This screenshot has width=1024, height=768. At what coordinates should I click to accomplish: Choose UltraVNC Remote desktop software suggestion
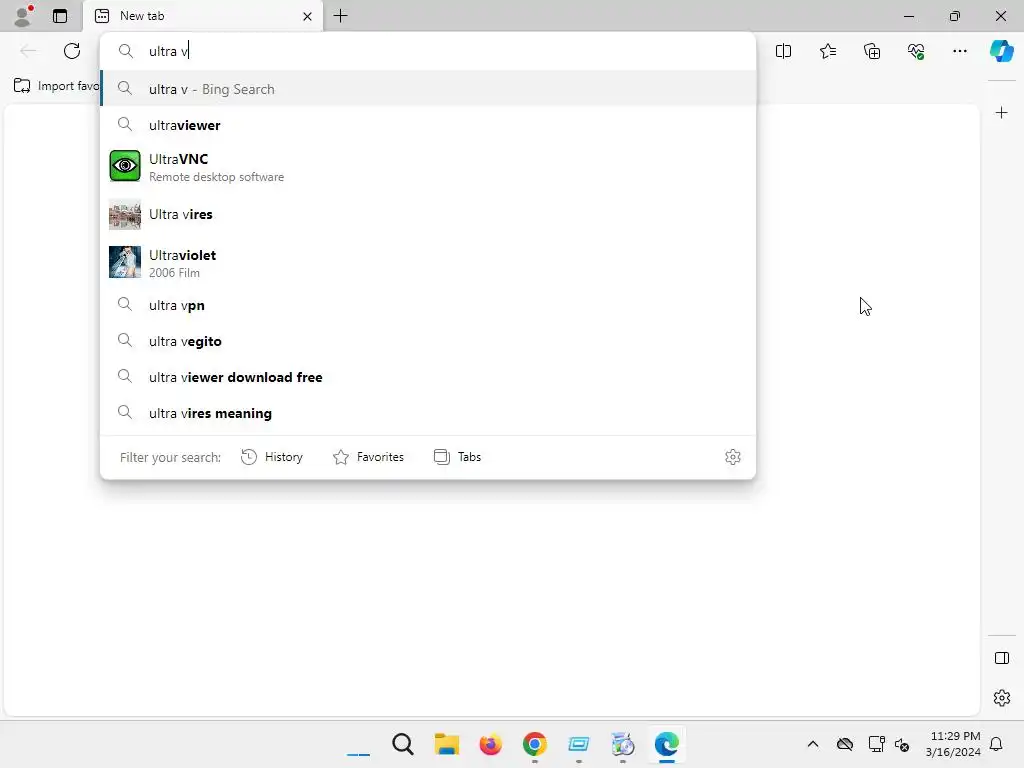(x=428, y=167)
